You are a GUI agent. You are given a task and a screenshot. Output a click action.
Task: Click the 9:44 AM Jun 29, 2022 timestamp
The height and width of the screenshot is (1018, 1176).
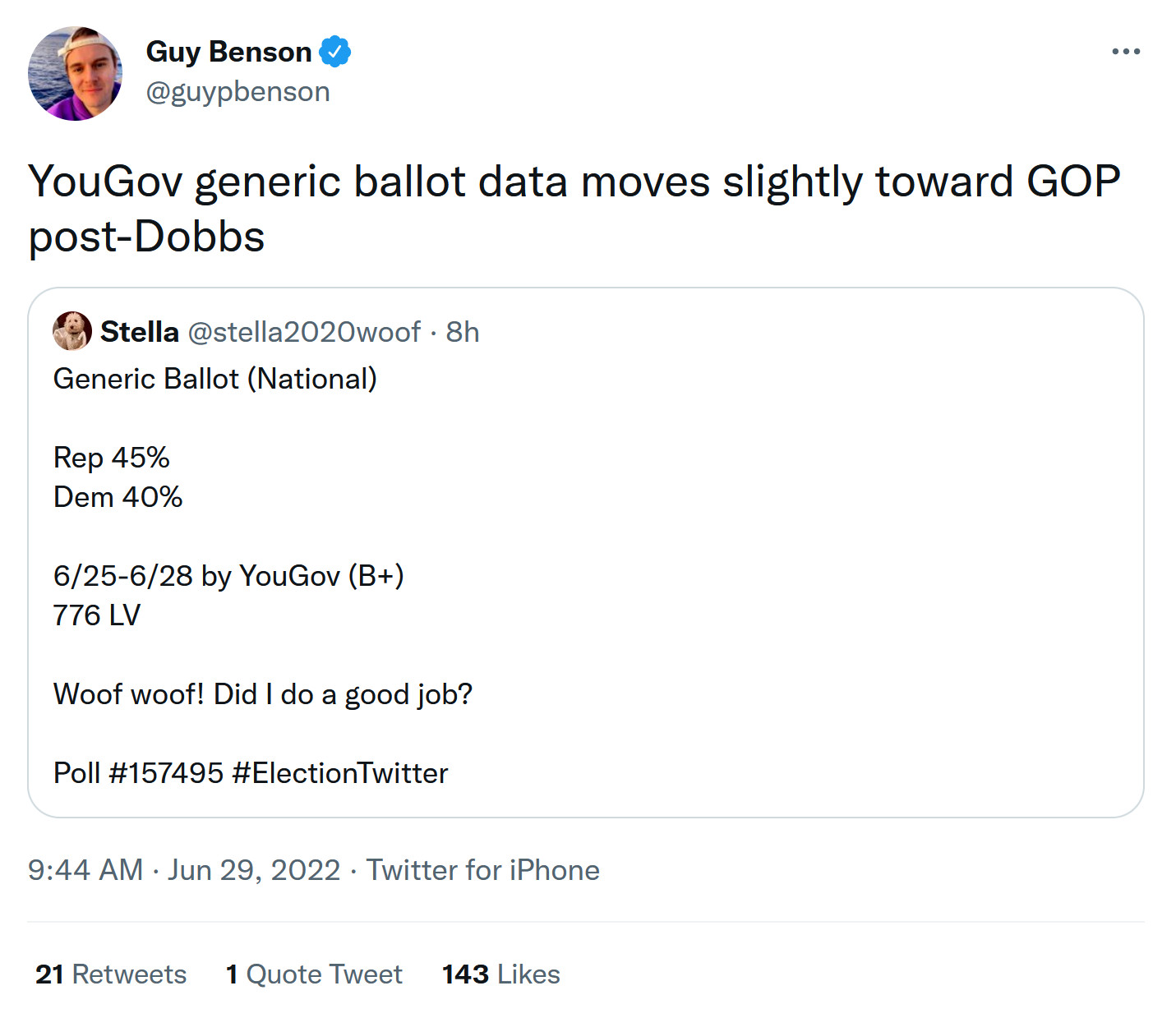click(x=184, y=870)
